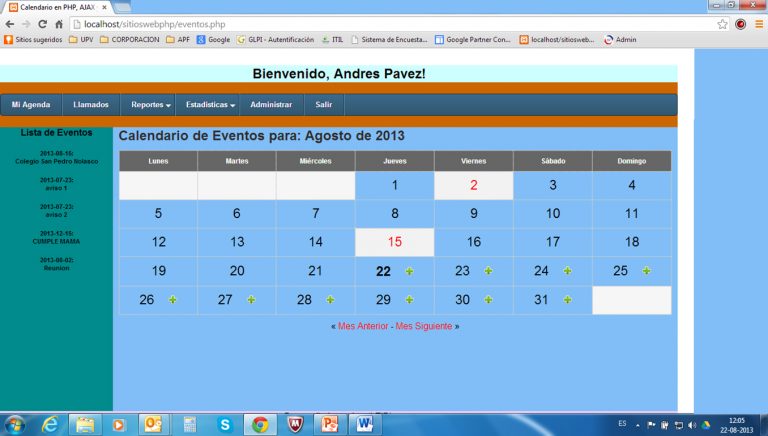
Task: Navigate to Mes Siguiente link
Action: pos(424,326)
